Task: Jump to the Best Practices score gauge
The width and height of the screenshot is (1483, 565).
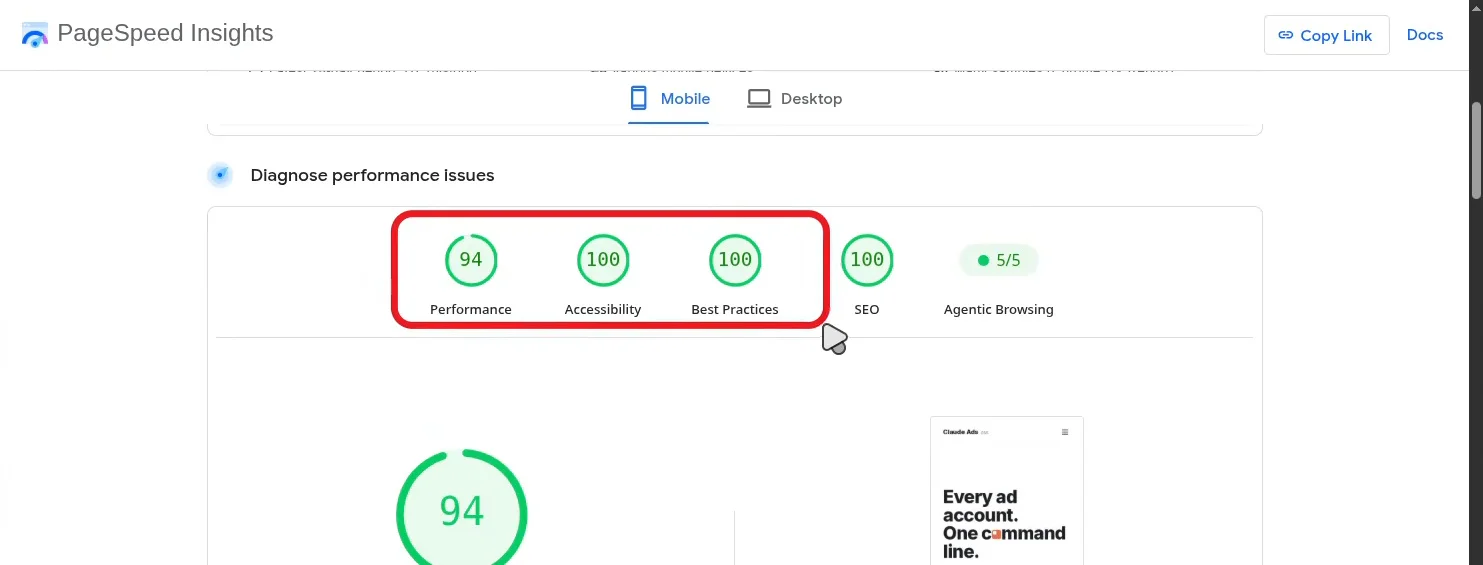Action: [735, 260]
